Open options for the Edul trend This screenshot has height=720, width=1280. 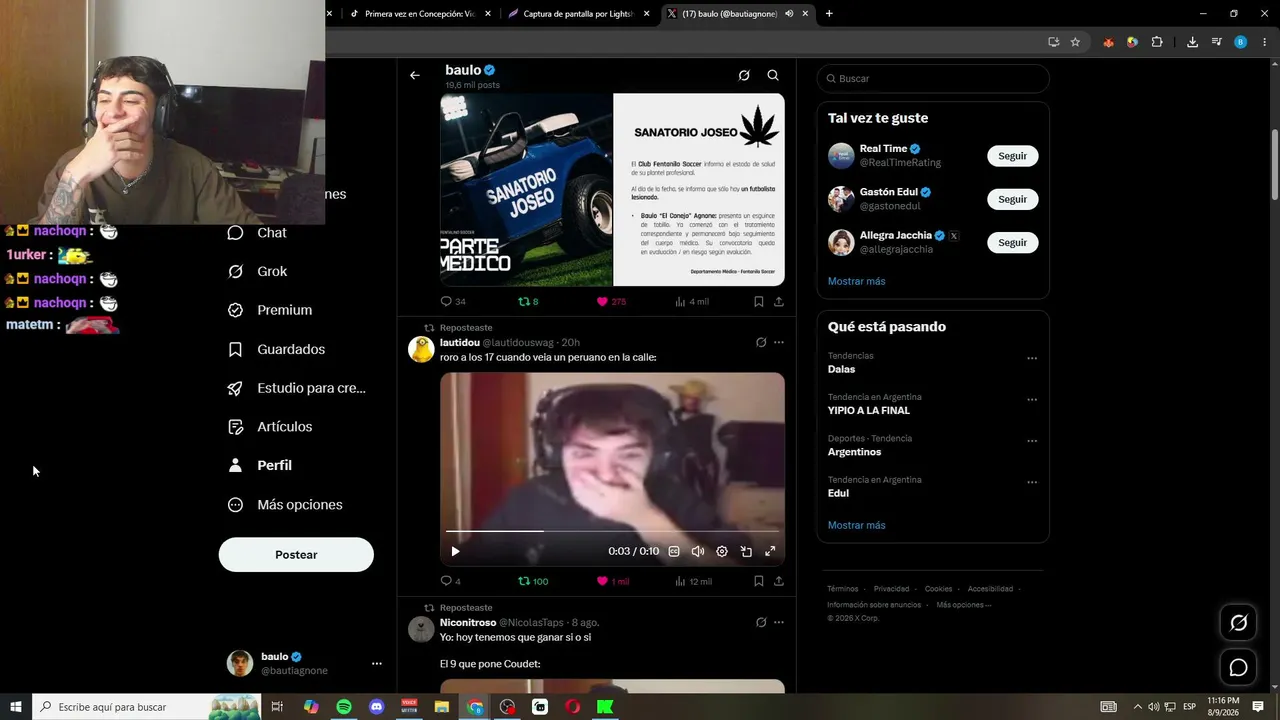[x=1032, y=482]
